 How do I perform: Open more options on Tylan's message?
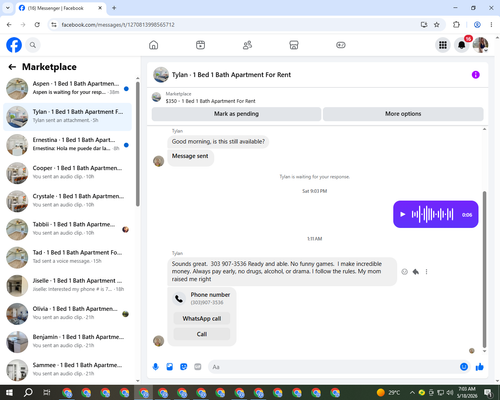(426, 272)
